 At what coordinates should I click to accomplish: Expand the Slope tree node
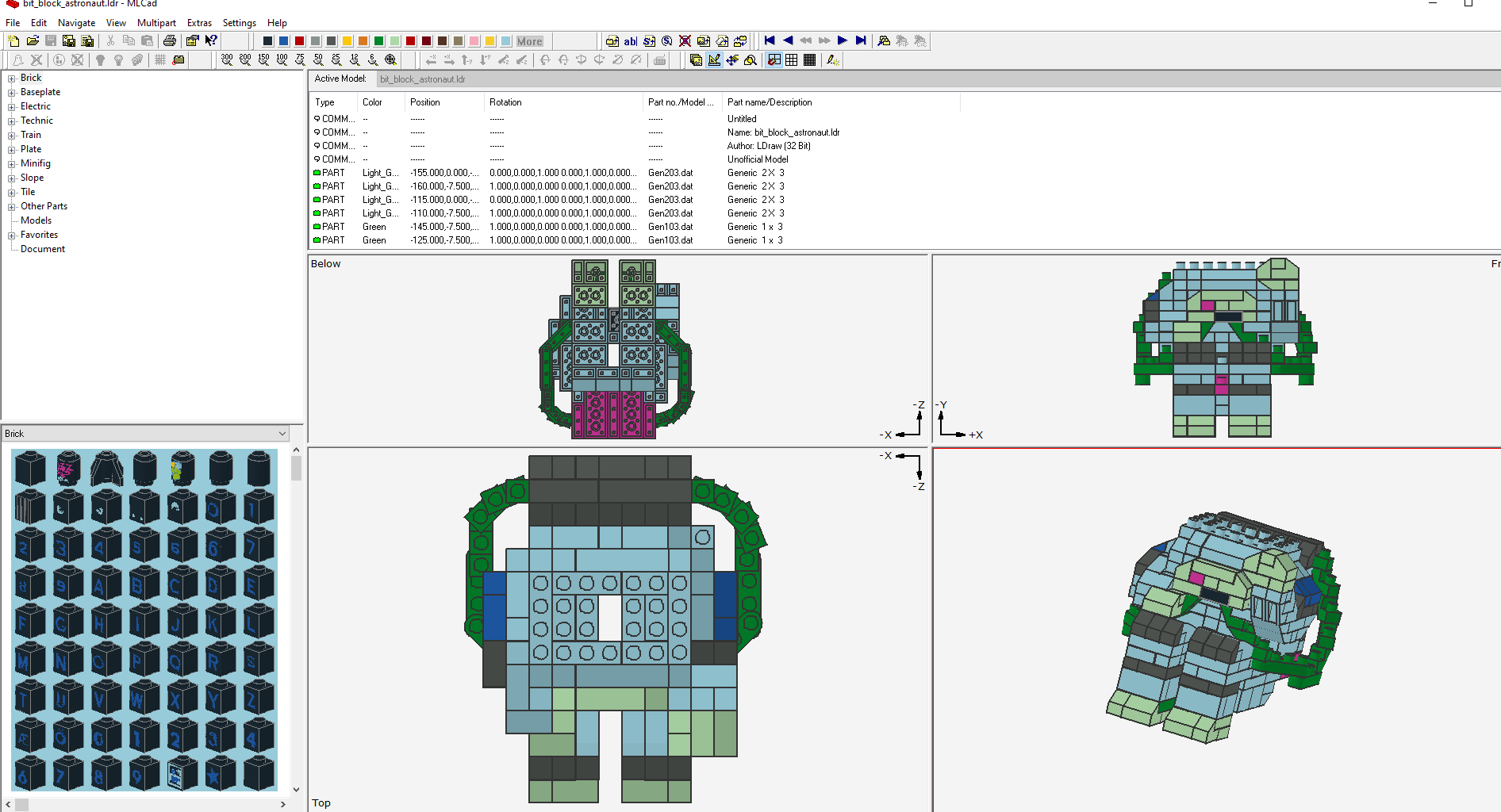click(12, 178)
